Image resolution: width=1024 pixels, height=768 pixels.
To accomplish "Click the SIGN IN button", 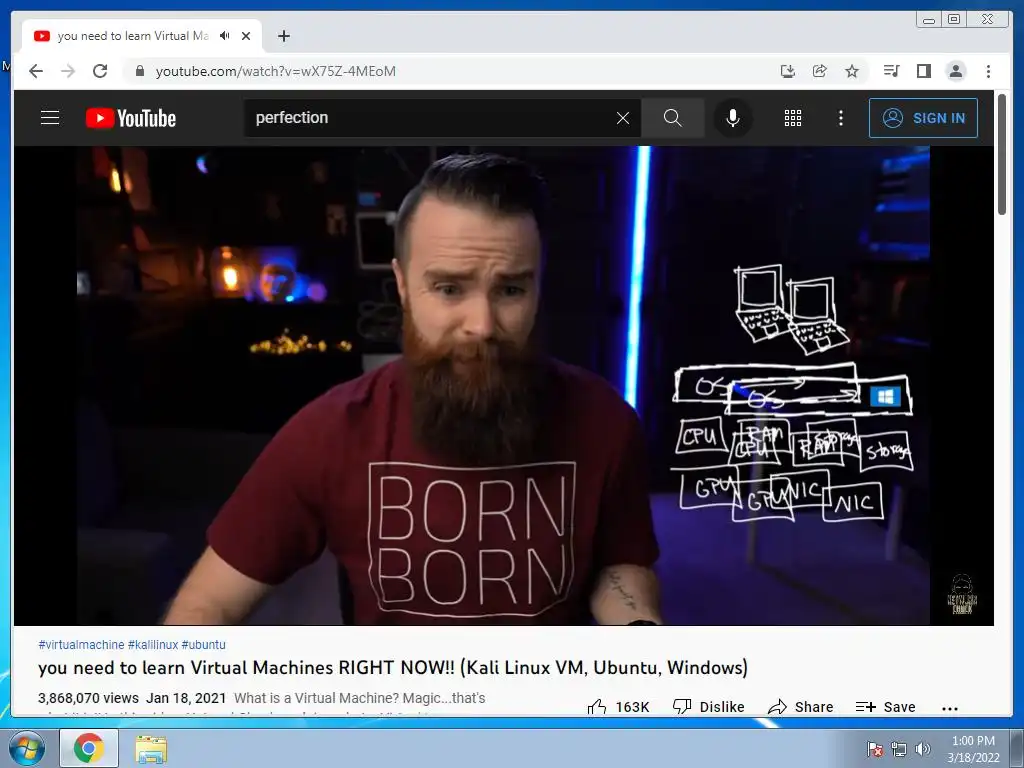I will (x=923, y=118).
